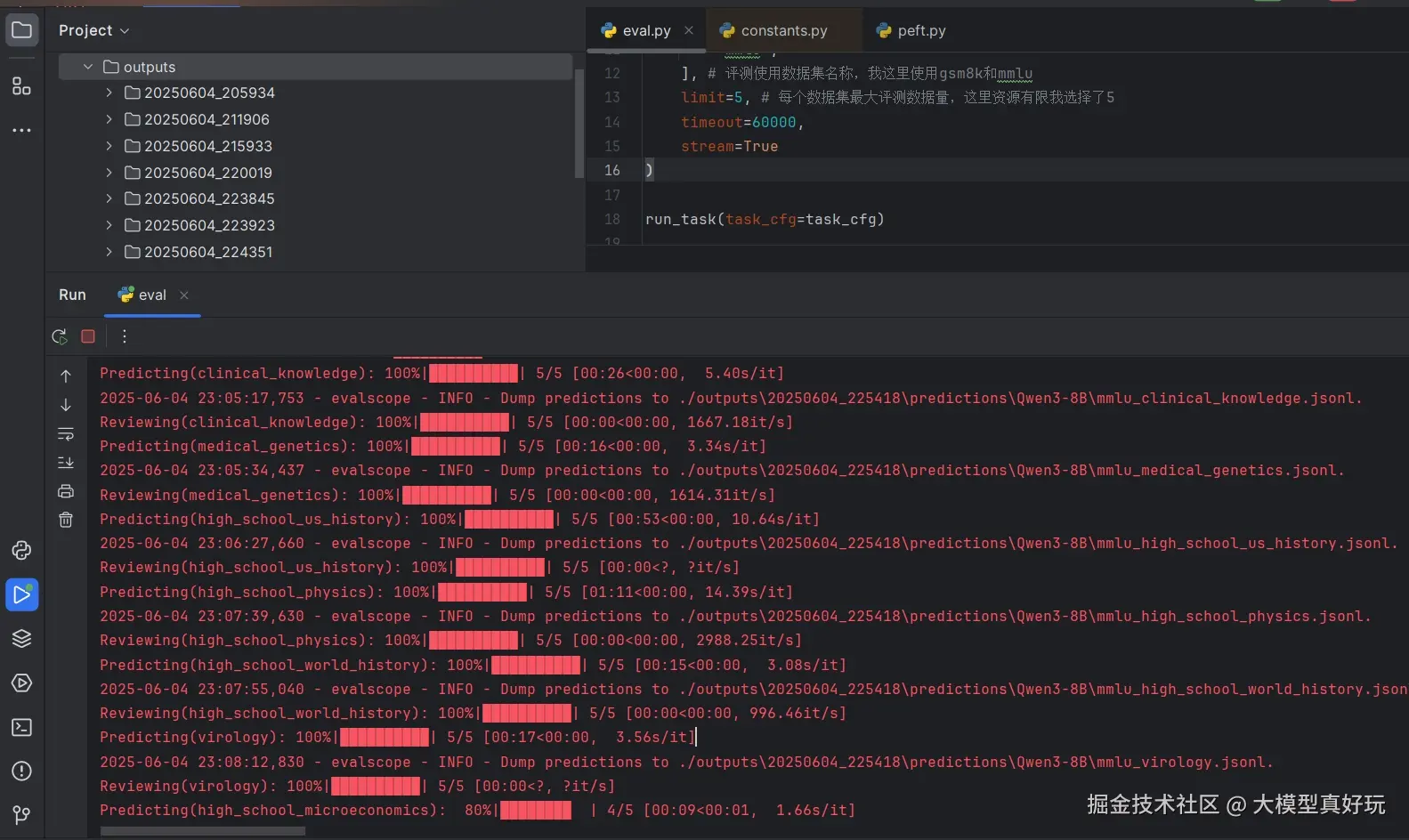
Task: Select the outputs folder row
Action: [315, 67]
